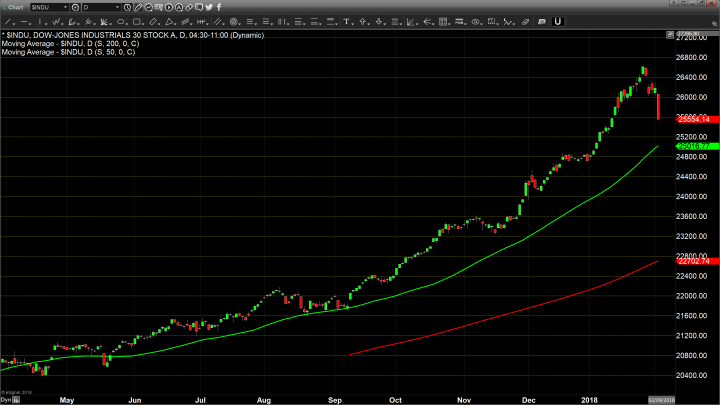
Task: Click the 24000.00 price axis label
Action: [692, 197]
